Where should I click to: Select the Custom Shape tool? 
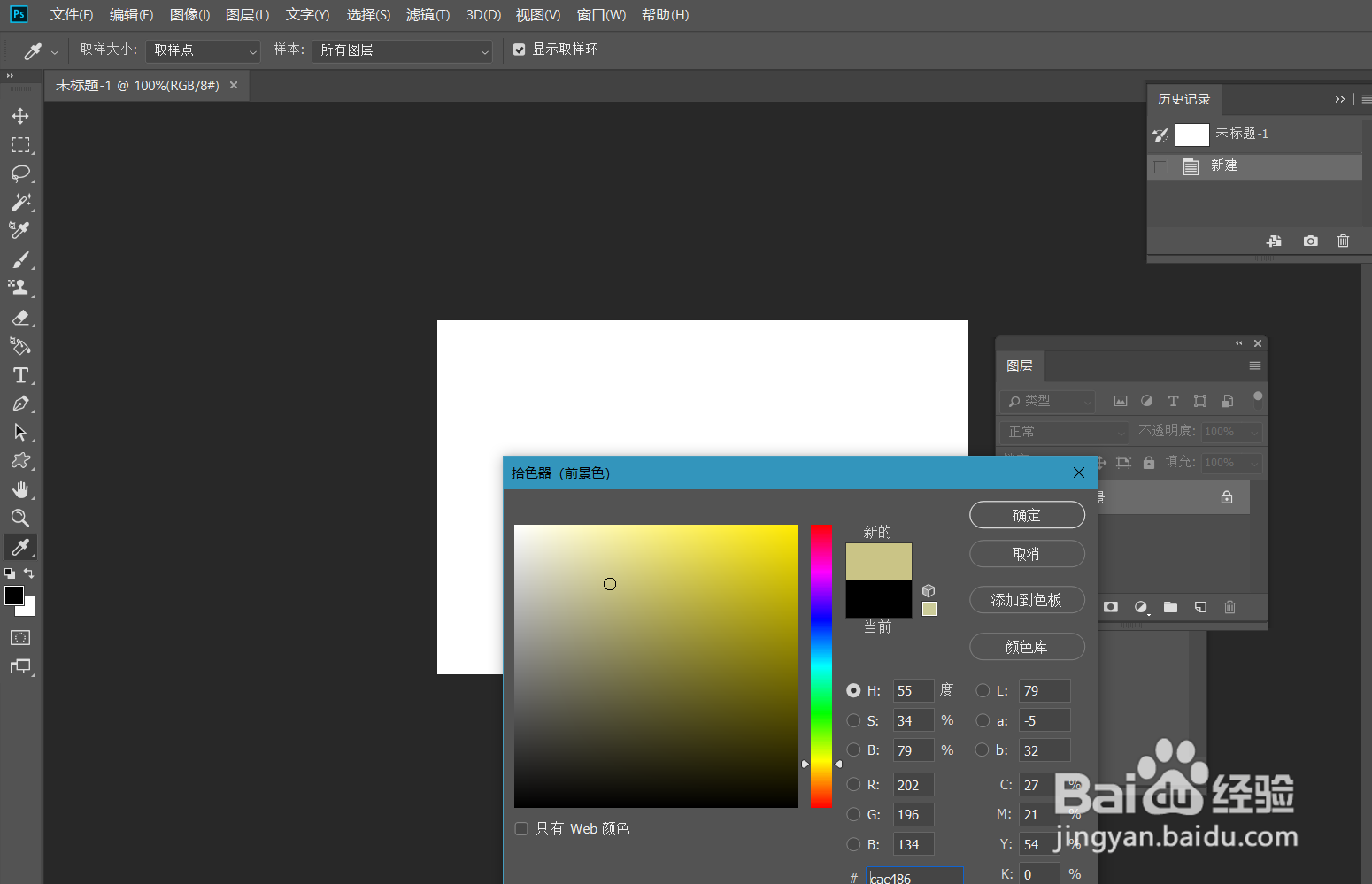[20, 460]
